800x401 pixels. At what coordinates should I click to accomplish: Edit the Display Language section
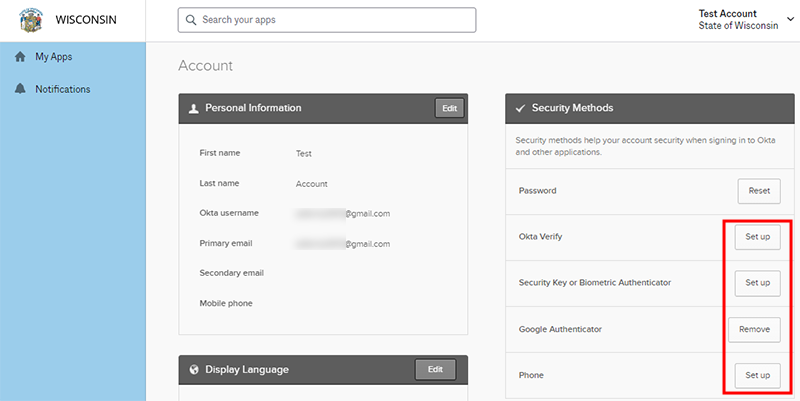coord(435,369)
